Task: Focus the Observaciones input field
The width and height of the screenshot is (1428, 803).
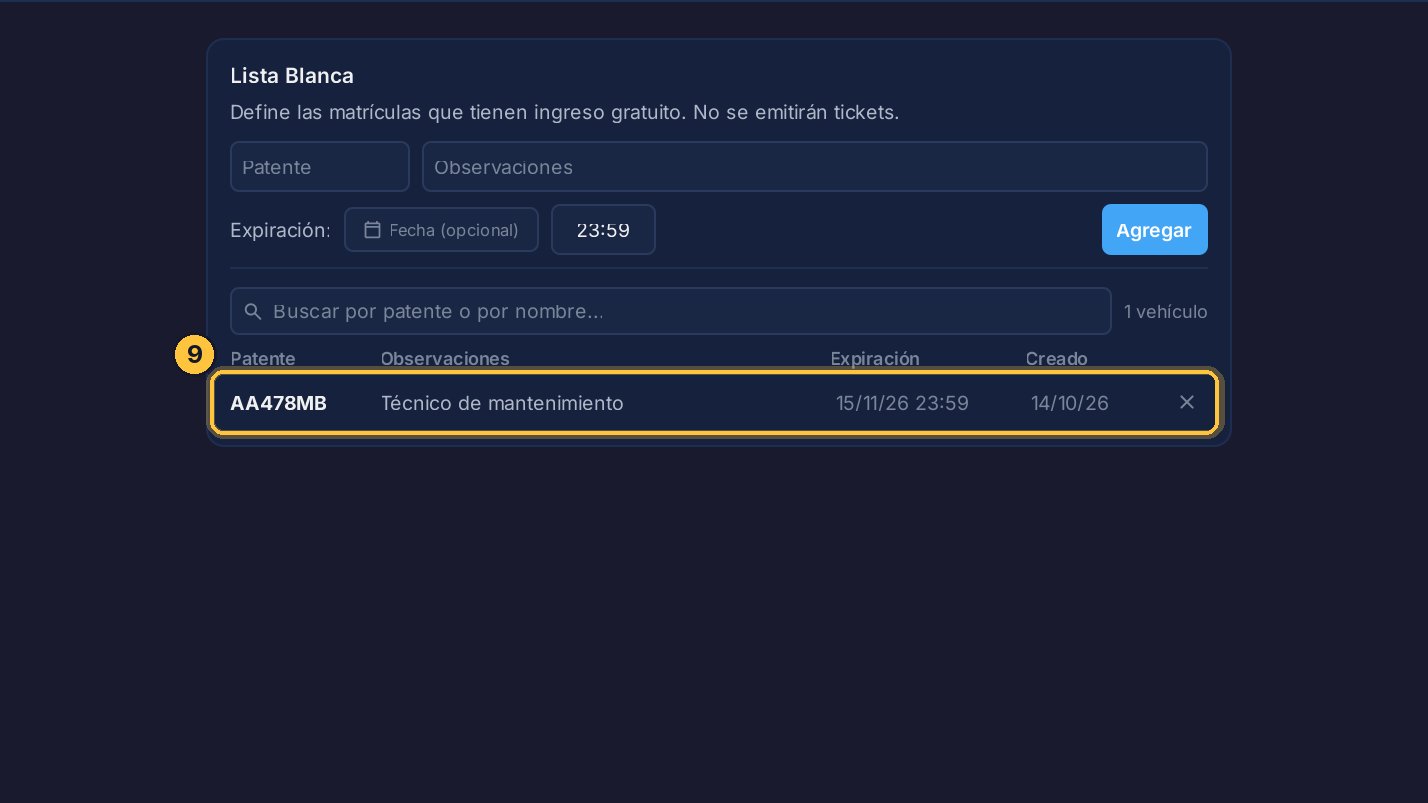Action: pyautogui.click(x=814, y=167)
